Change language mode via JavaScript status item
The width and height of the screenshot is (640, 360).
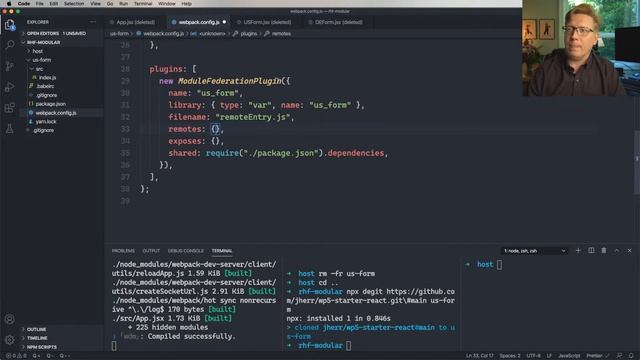coord(569,356)
